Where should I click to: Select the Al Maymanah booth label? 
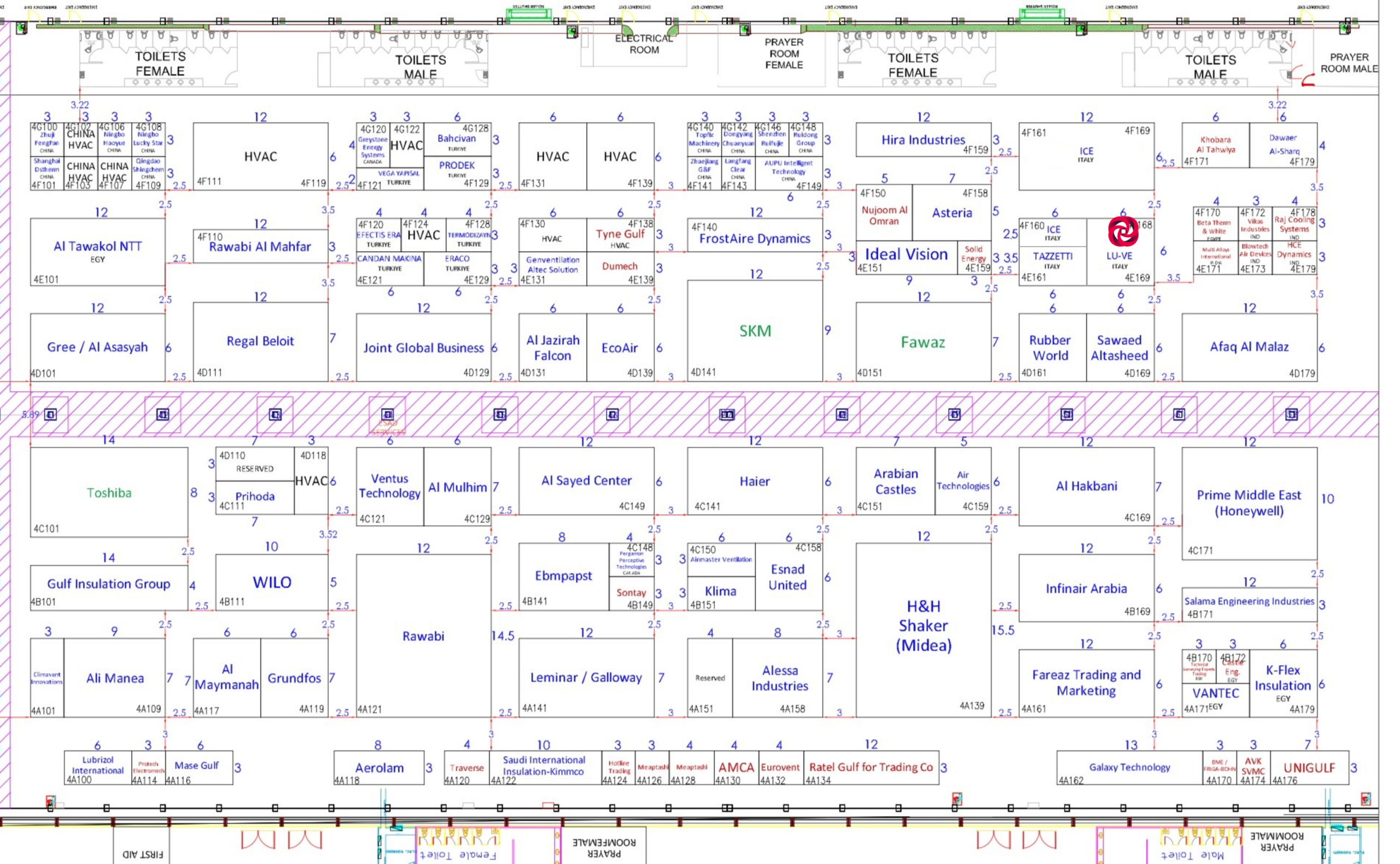227,677
